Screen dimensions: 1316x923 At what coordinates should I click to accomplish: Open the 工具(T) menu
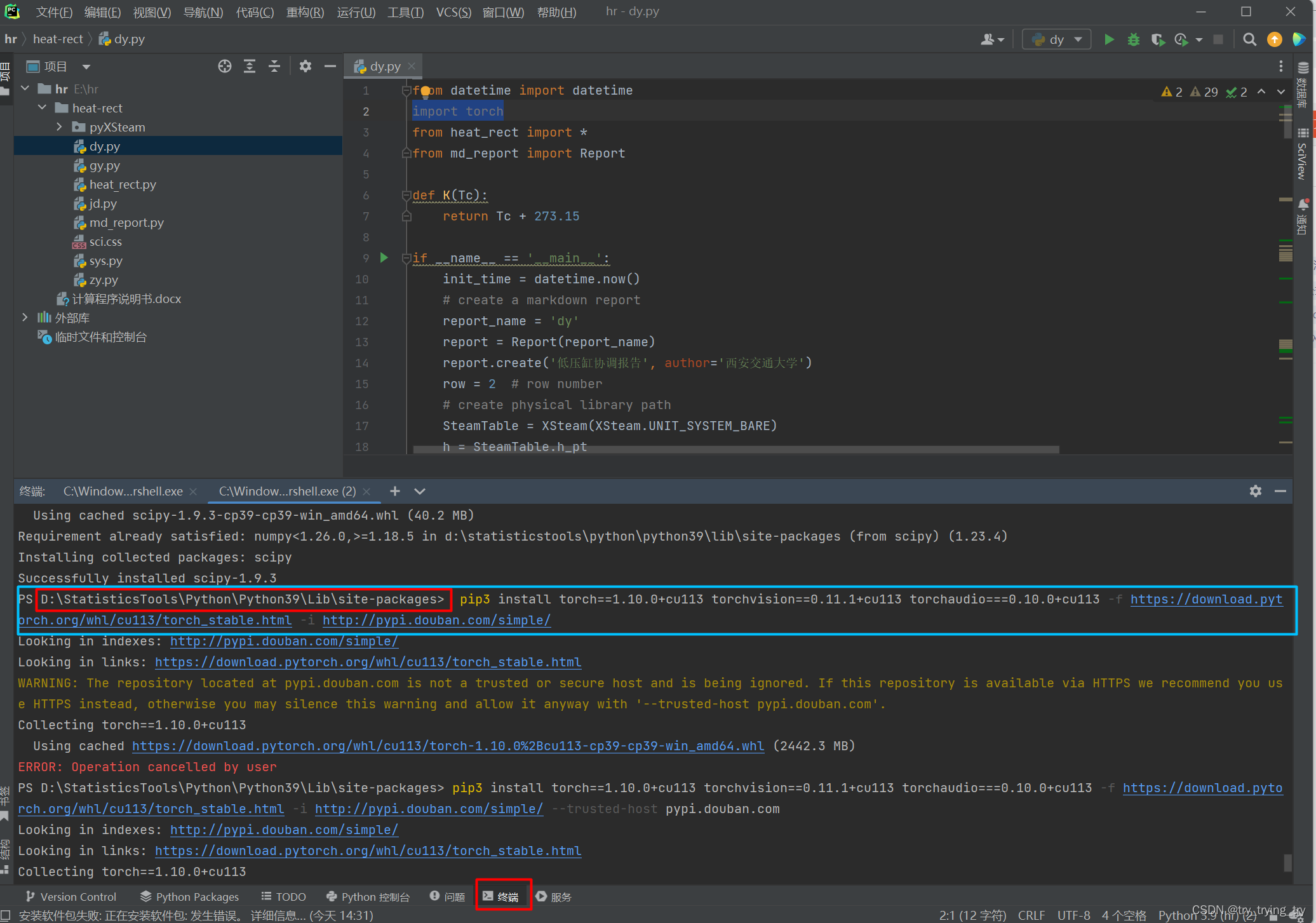click(x=405, y=12)
